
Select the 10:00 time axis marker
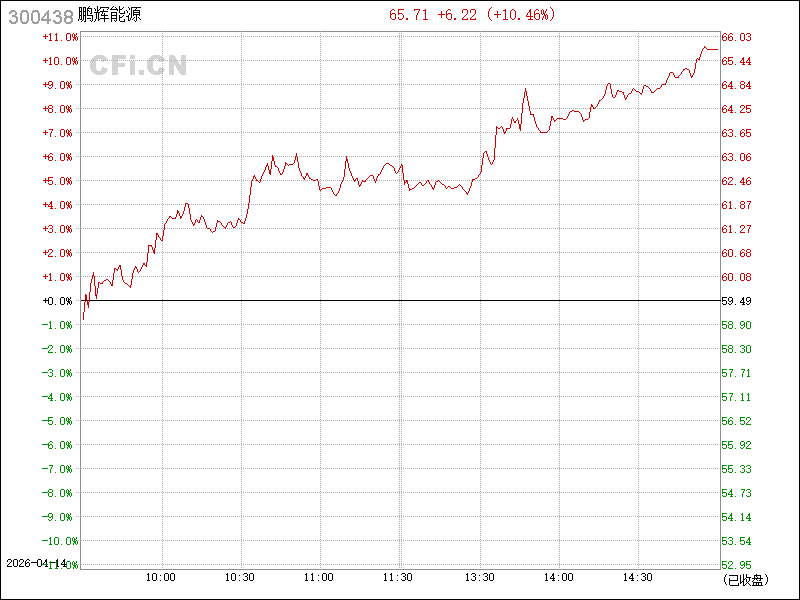(161, 577)
